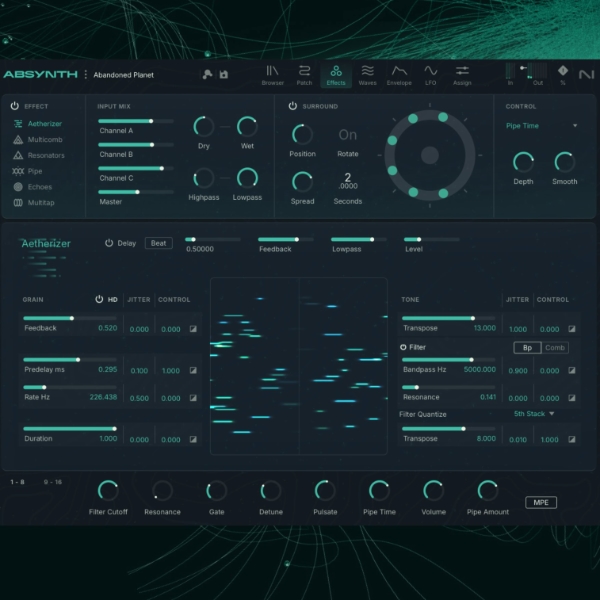This screenshot has width=600, height=600.
Task: Open the Patch view icon
Action: point(304,75)
